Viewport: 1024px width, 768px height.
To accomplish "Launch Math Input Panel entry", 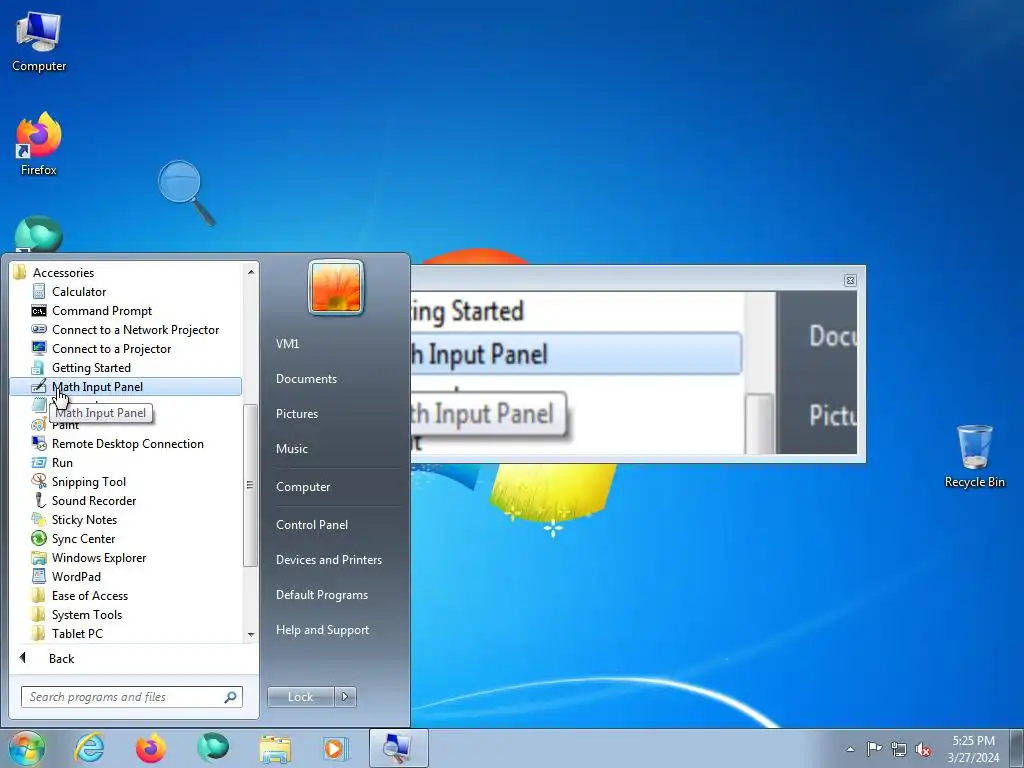I will pyautogui.click(x=125, y=387).
